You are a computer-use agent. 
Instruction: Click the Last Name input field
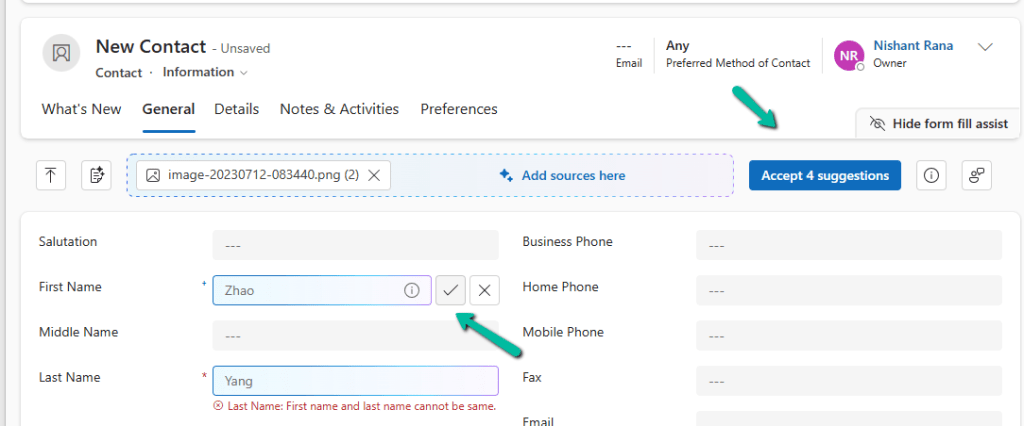click(355, 381)
